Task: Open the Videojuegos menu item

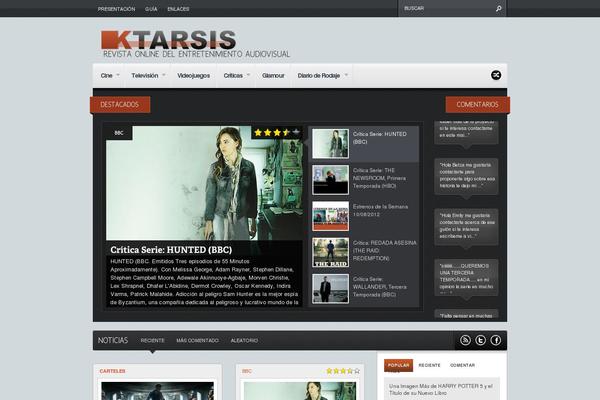Action: (194, 76)
